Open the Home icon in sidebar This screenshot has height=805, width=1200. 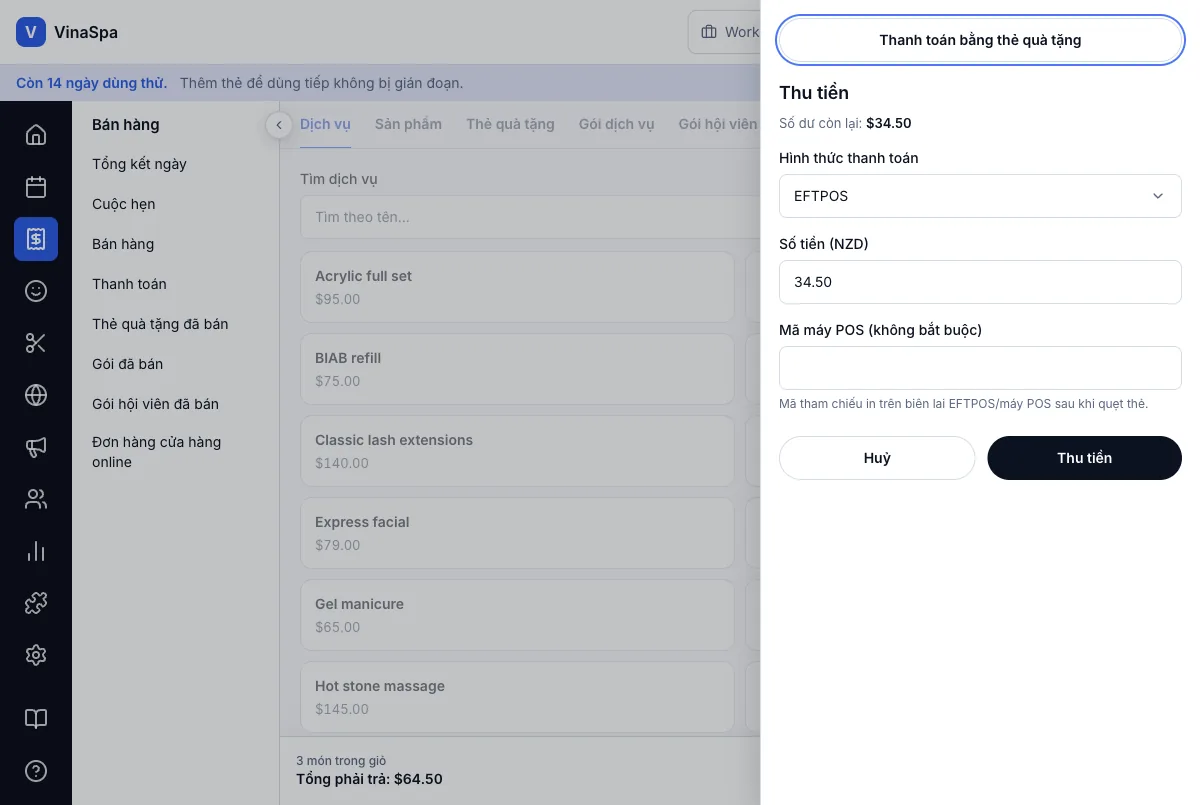point(36,135)
